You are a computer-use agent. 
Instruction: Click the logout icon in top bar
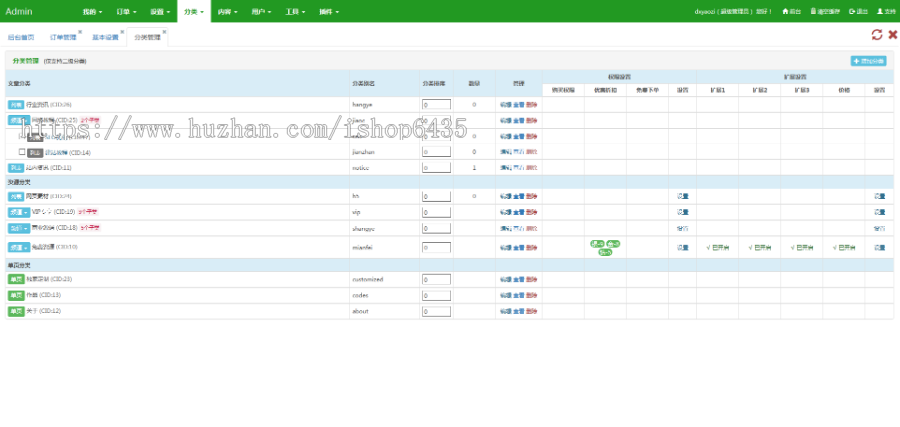click(x=851, y=11)
